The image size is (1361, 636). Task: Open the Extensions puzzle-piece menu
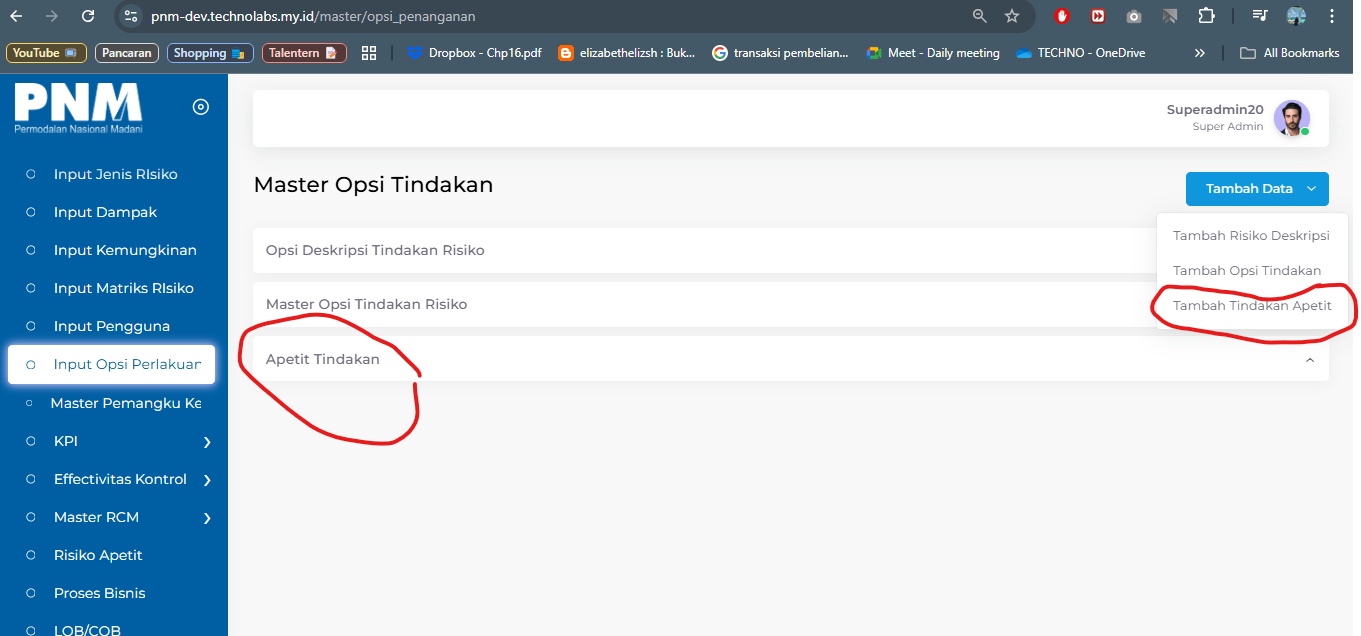point(1206,16)
